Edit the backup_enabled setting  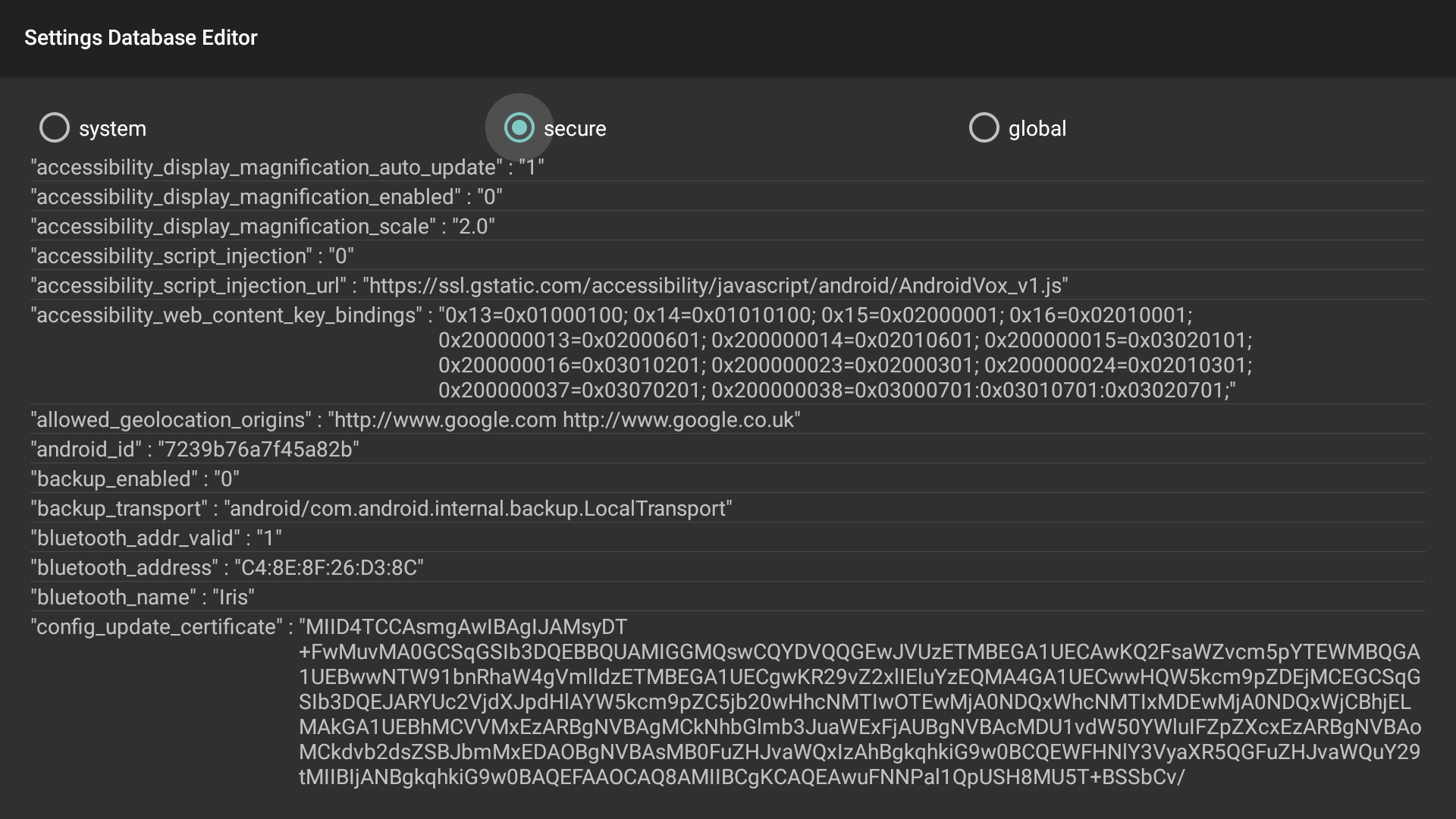point(135,479)
